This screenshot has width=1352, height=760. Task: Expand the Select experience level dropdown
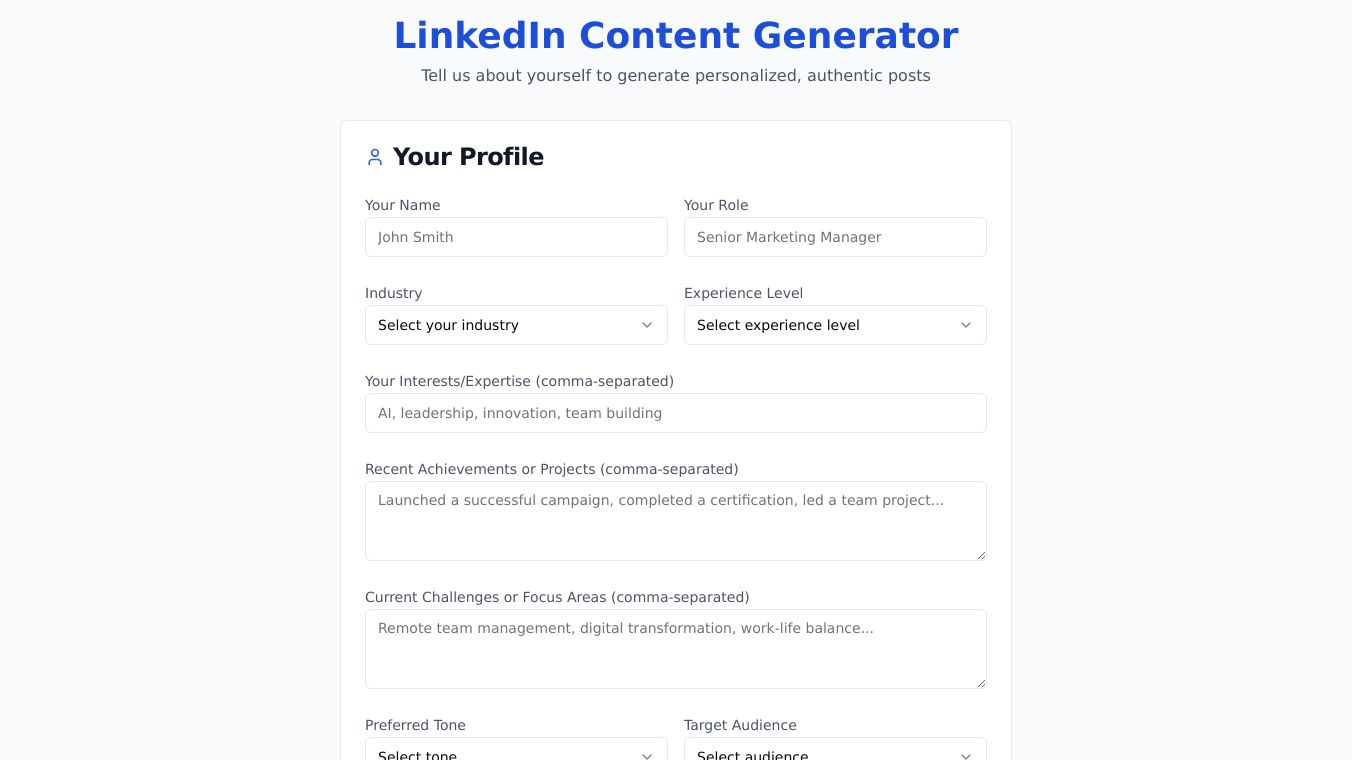pyautogui.click(x=834, y=325)
